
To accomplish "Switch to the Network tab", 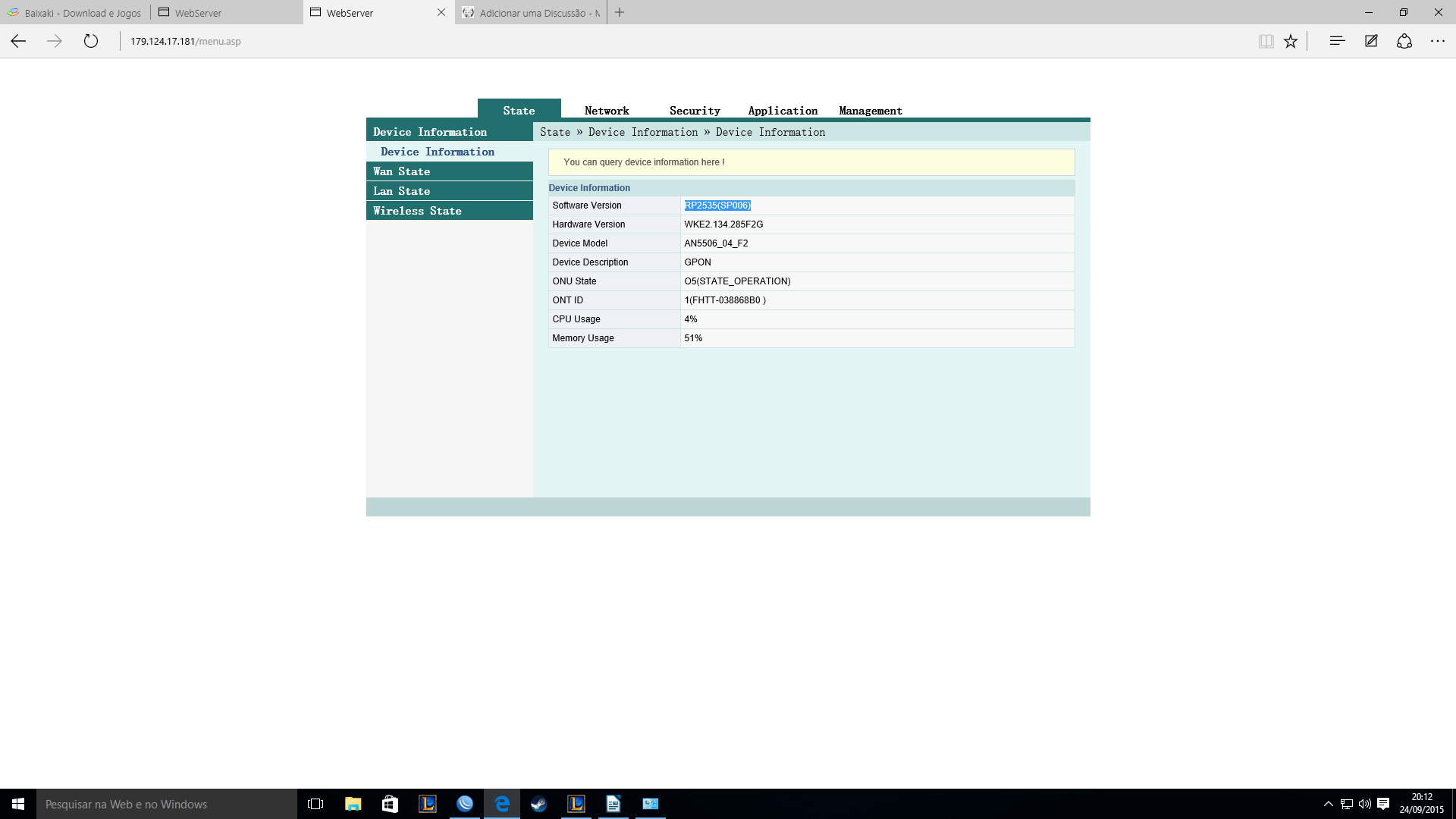I will tap(607, 111).
